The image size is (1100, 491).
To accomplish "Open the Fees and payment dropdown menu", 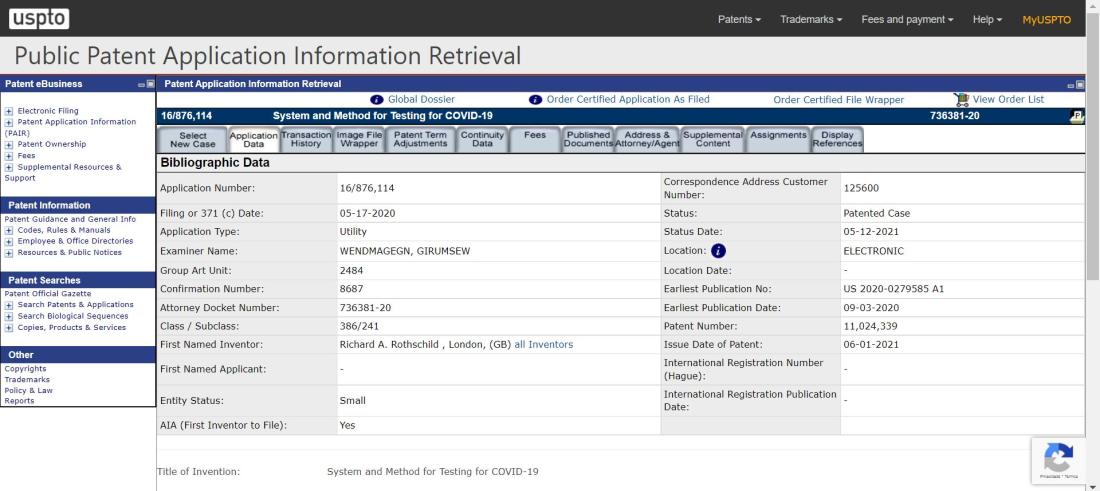I will (x=907, y=20).
